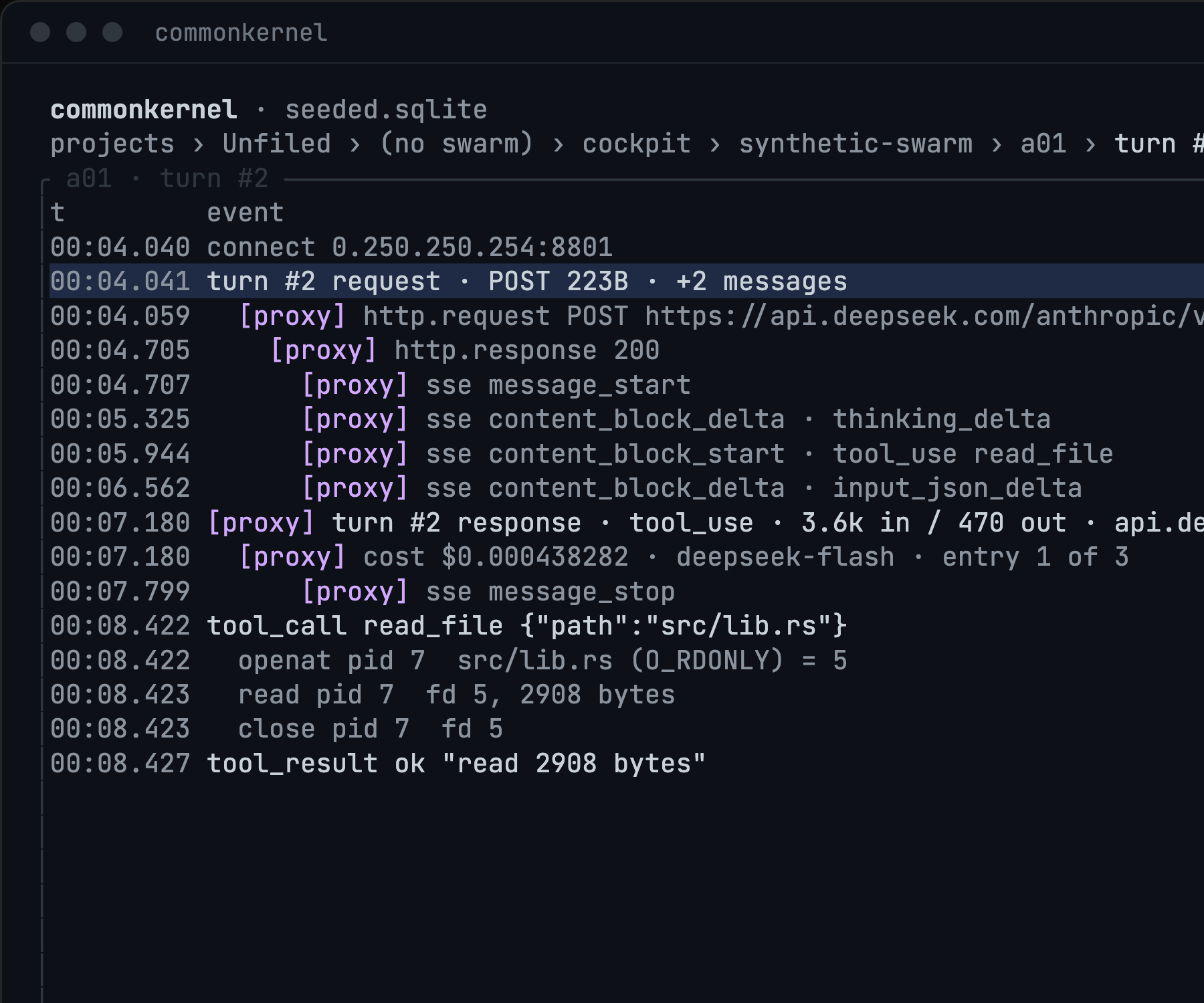Select the 'read pid 7 fd 5, 2908 bytes' row

627,695
